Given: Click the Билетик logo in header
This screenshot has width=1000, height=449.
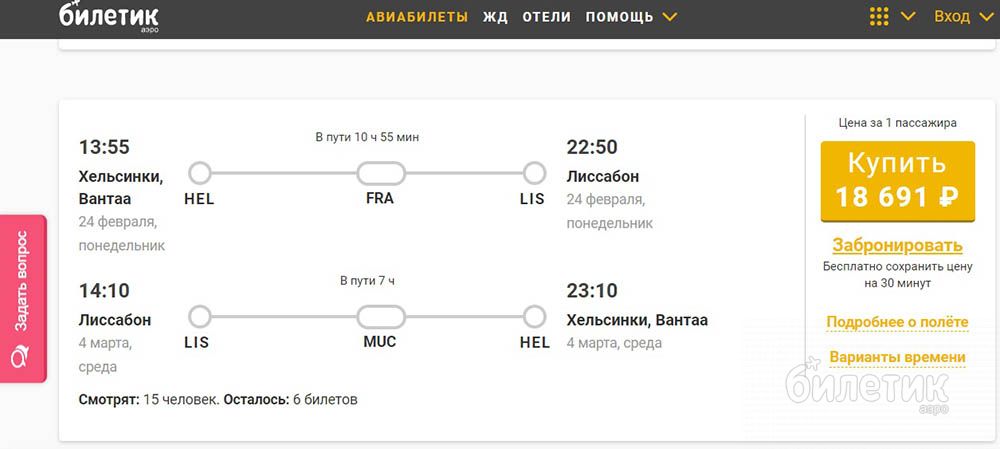Looking at the screenshot, I should [x=108, y=17].
